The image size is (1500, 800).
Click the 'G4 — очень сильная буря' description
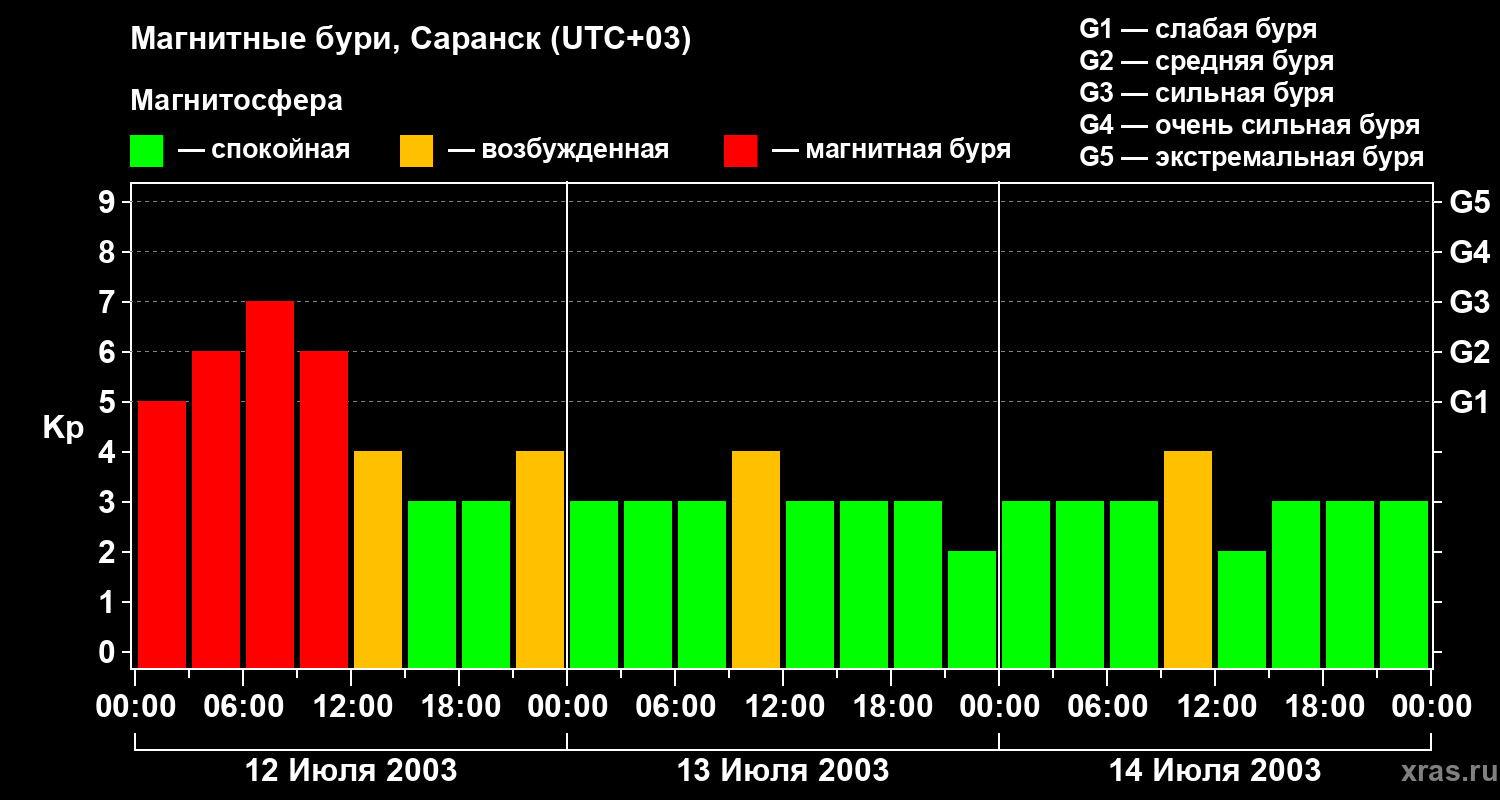(x=1250, y=125)
